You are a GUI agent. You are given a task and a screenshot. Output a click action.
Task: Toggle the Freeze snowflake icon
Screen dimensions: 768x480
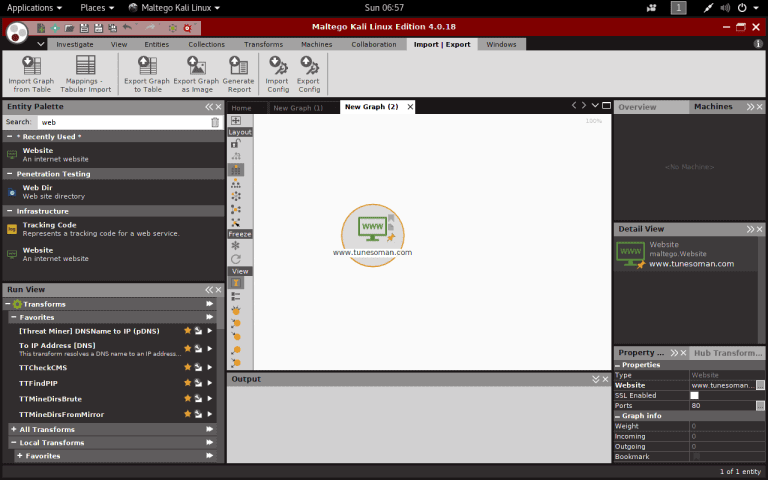pos(236,246)
